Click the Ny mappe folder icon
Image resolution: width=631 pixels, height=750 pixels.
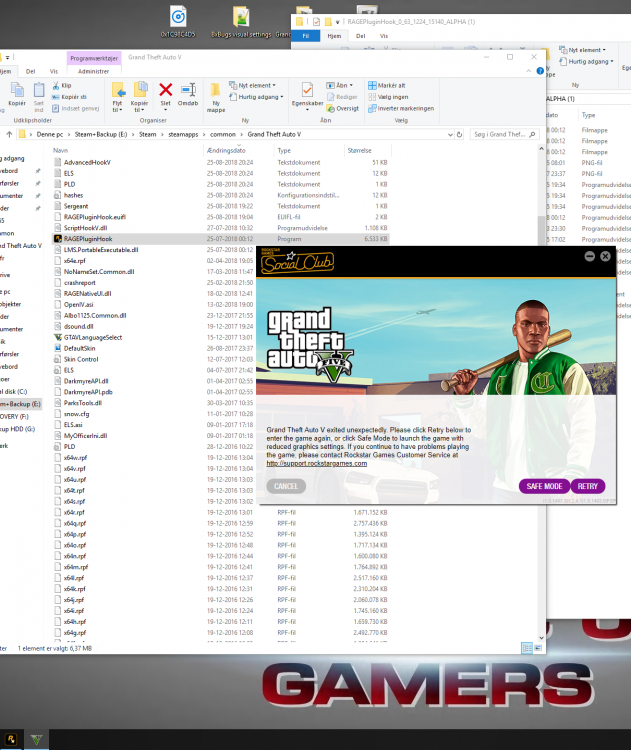click(215, 90)
